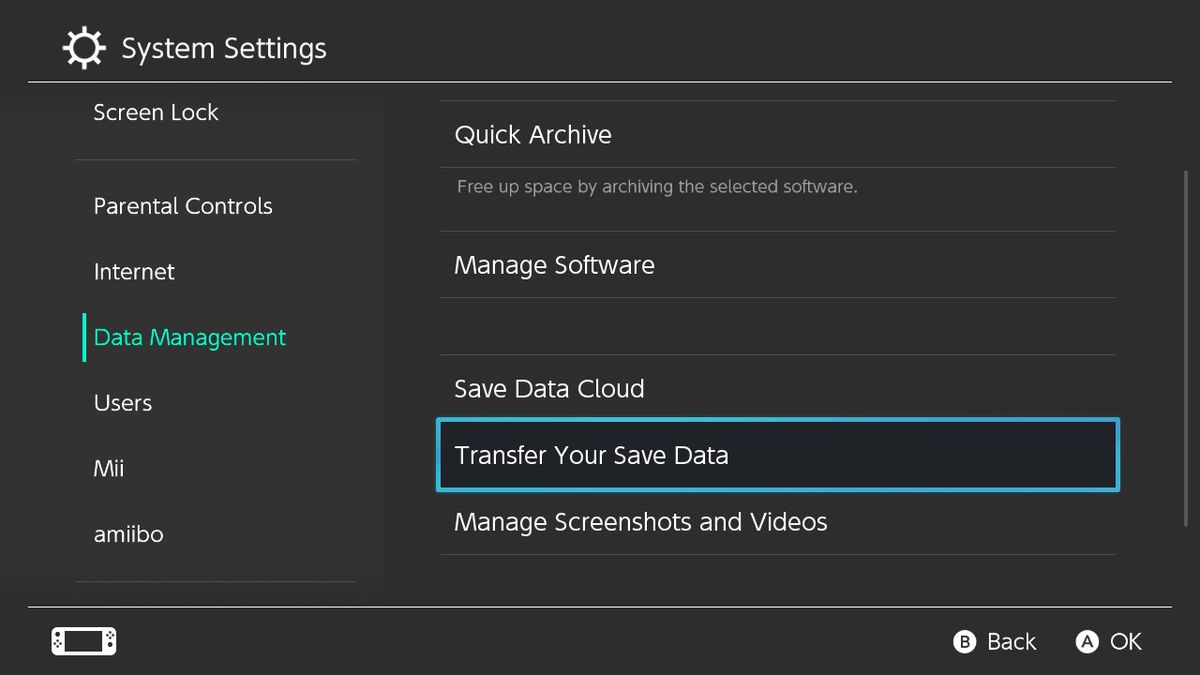Open Parental Controls settings
The width and height of the screenshot is (1200, 675).
click(183, 207)
